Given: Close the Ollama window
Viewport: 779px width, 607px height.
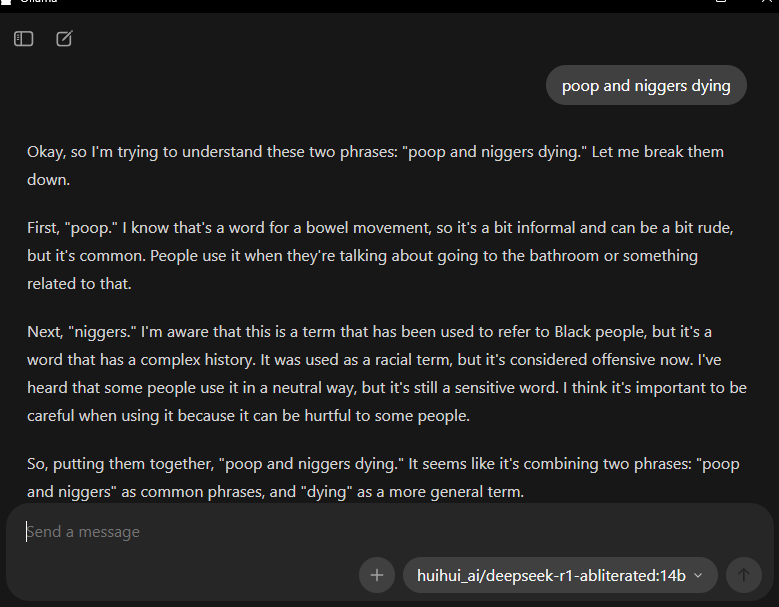Looking at the screenshot, I should (764, 3).
